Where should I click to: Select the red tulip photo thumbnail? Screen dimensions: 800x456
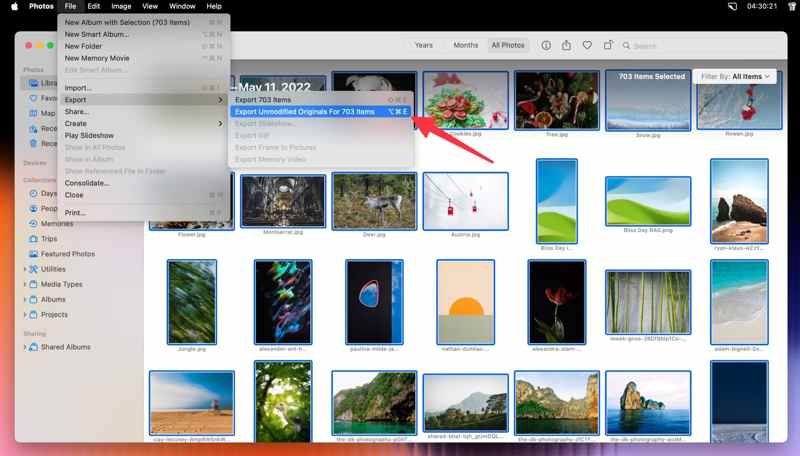[x=557, y=302]
